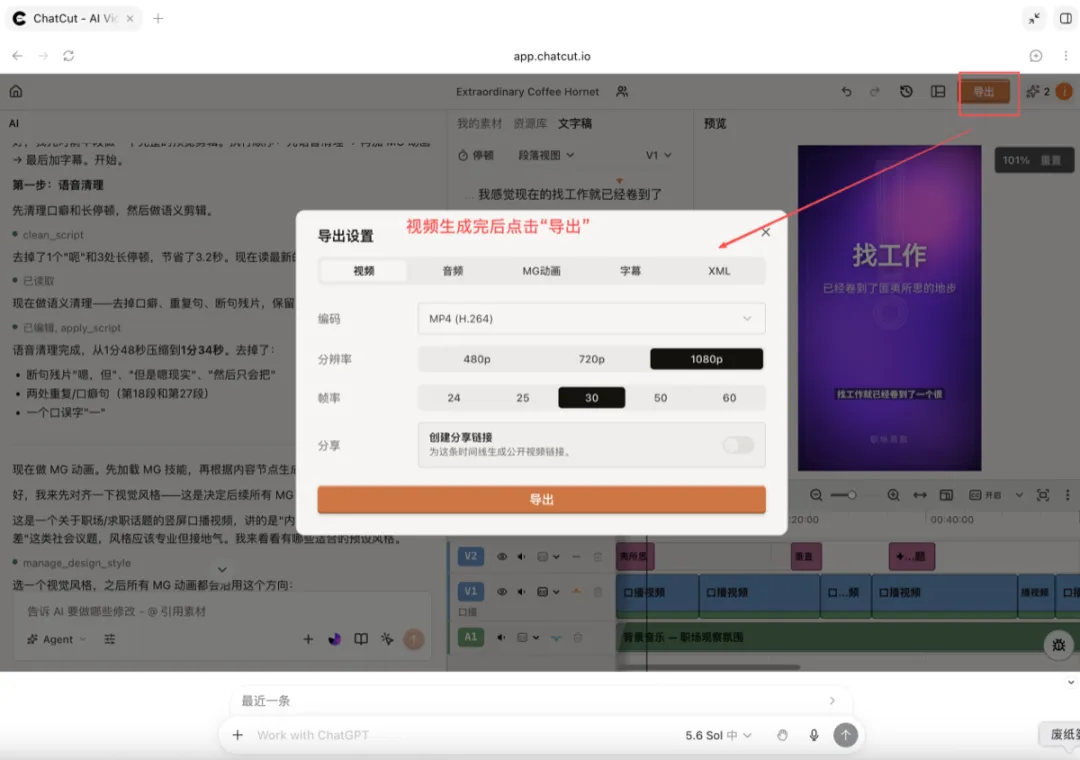Open the credits sparkle icon showing 2

(1038, 91)
